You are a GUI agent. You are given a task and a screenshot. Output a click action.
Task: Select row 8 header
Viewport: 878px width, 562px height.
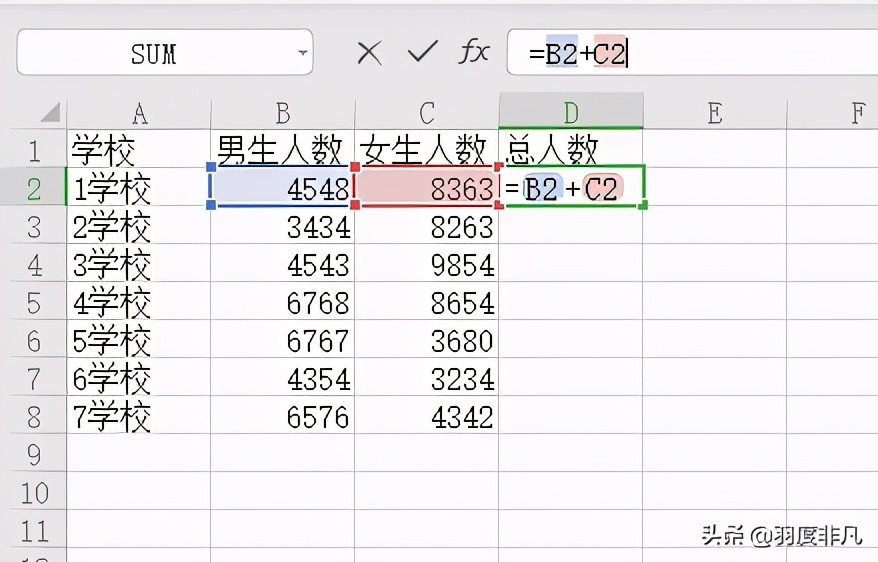coord(34,416)
